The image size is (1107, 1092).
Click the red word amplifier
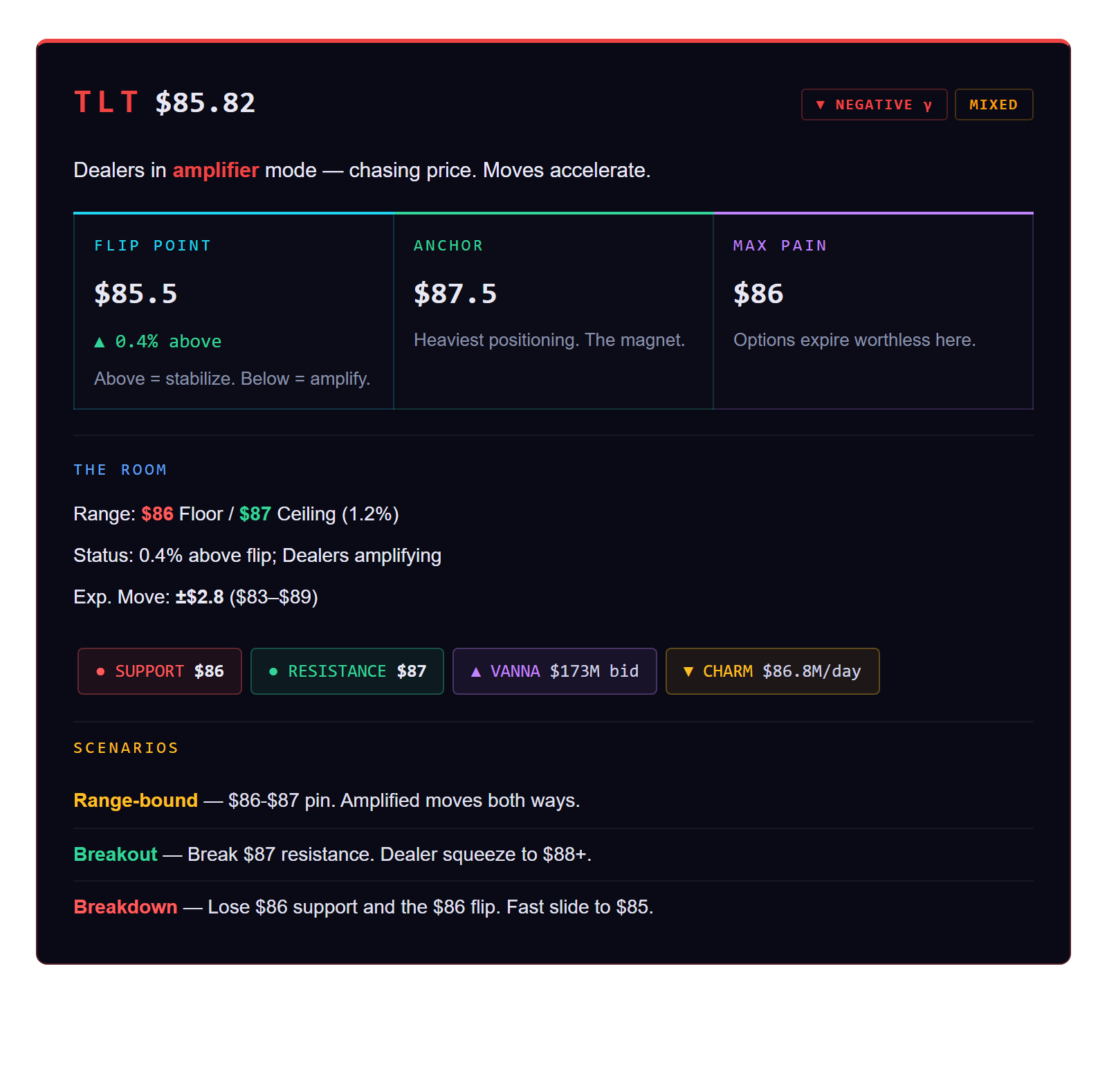tap(216, 170)
